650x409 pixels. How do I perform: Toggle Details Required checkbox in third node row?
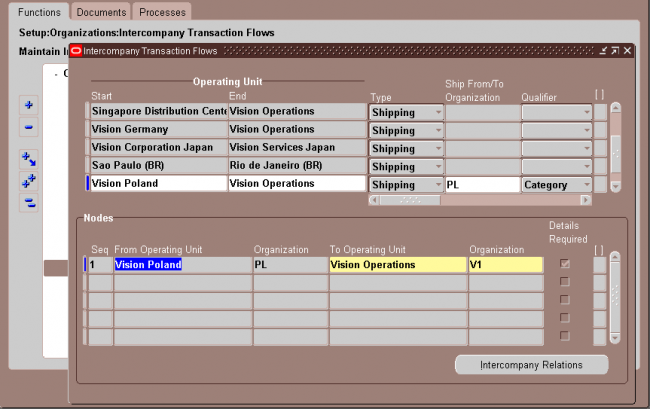click(x=565, y=300)
